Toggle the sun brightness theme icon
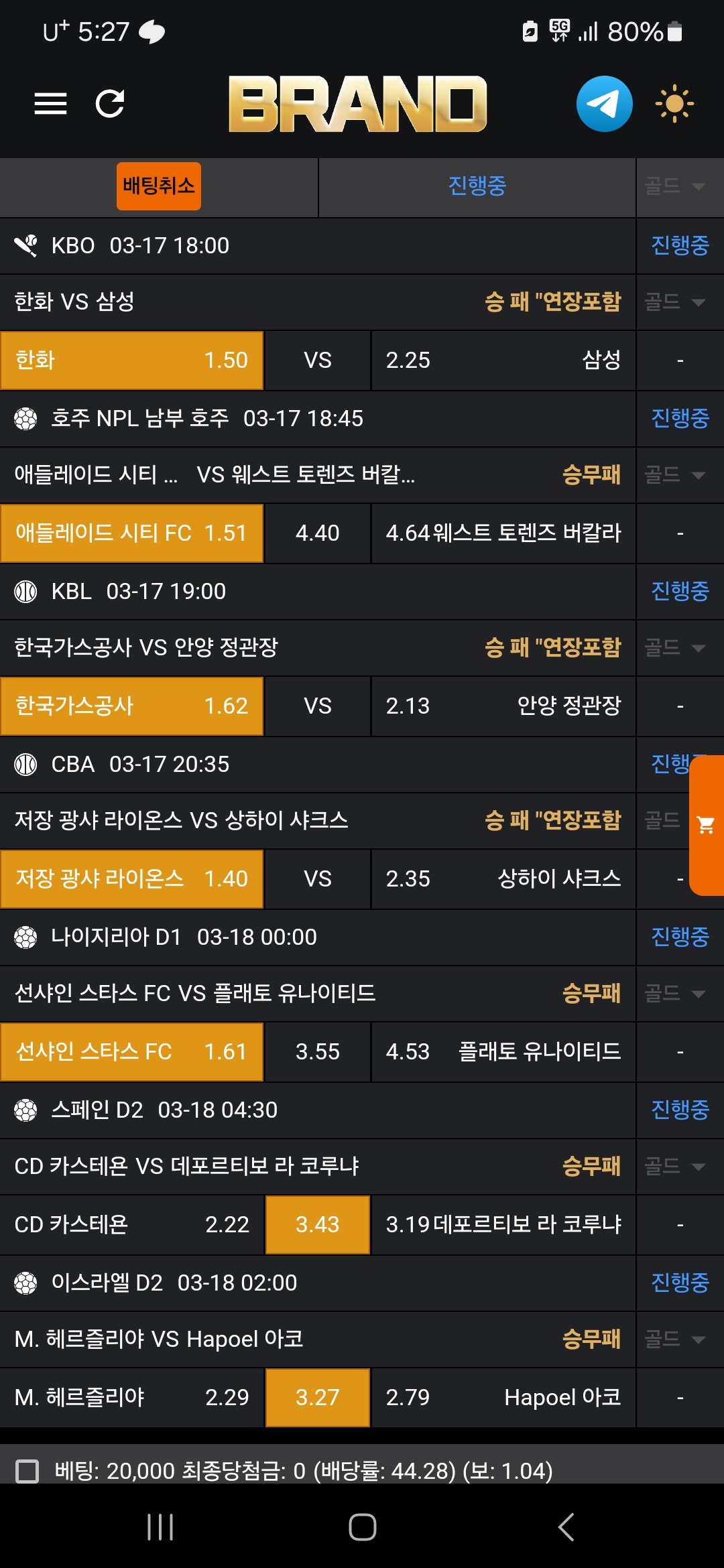Viewport: 724px width, 1568px height. click(x=674, y=104)
